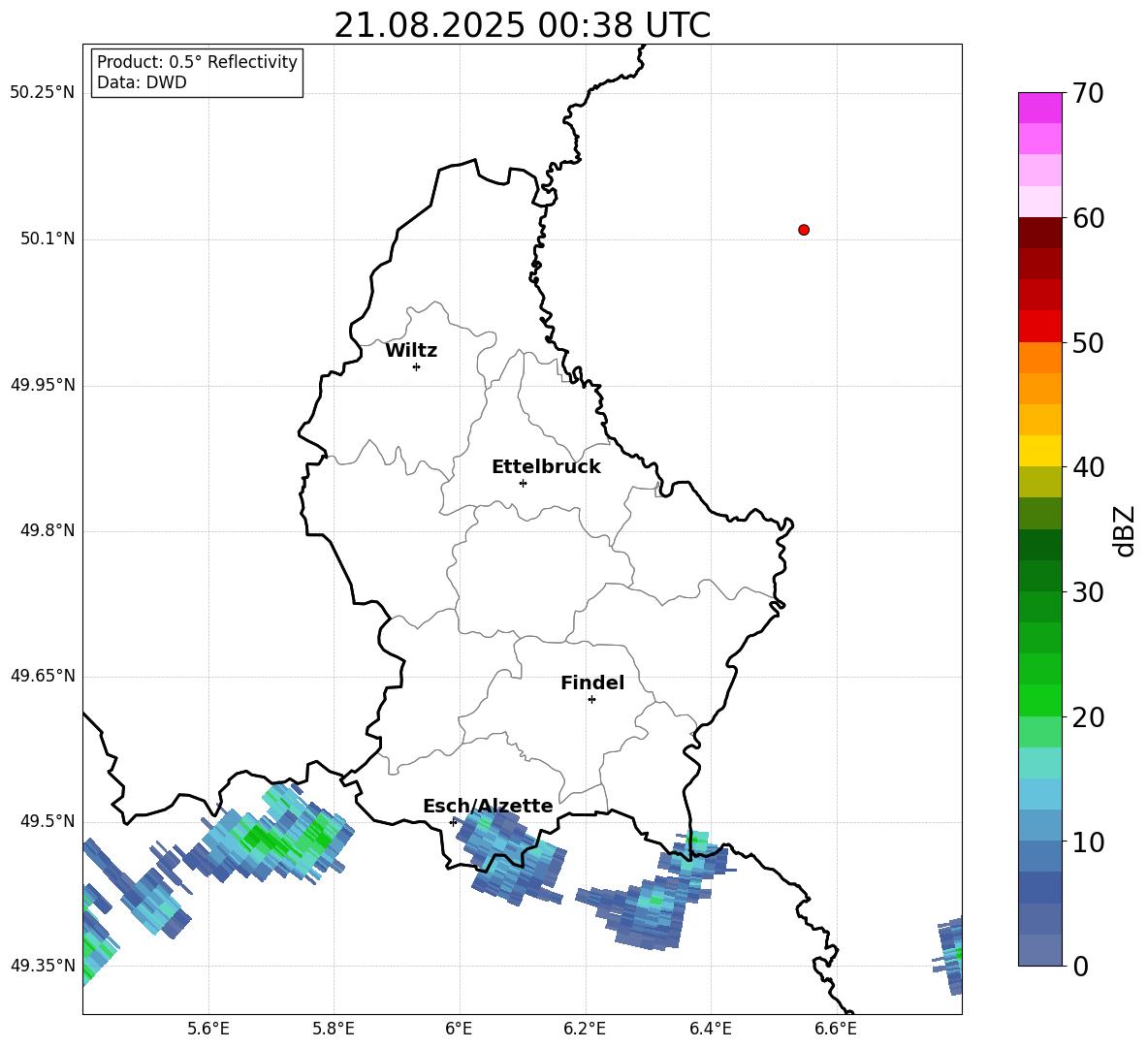Viewport: 1148px width, 1048px height.
Task: Click the 49.35°N latitude label
Action: 43,966
